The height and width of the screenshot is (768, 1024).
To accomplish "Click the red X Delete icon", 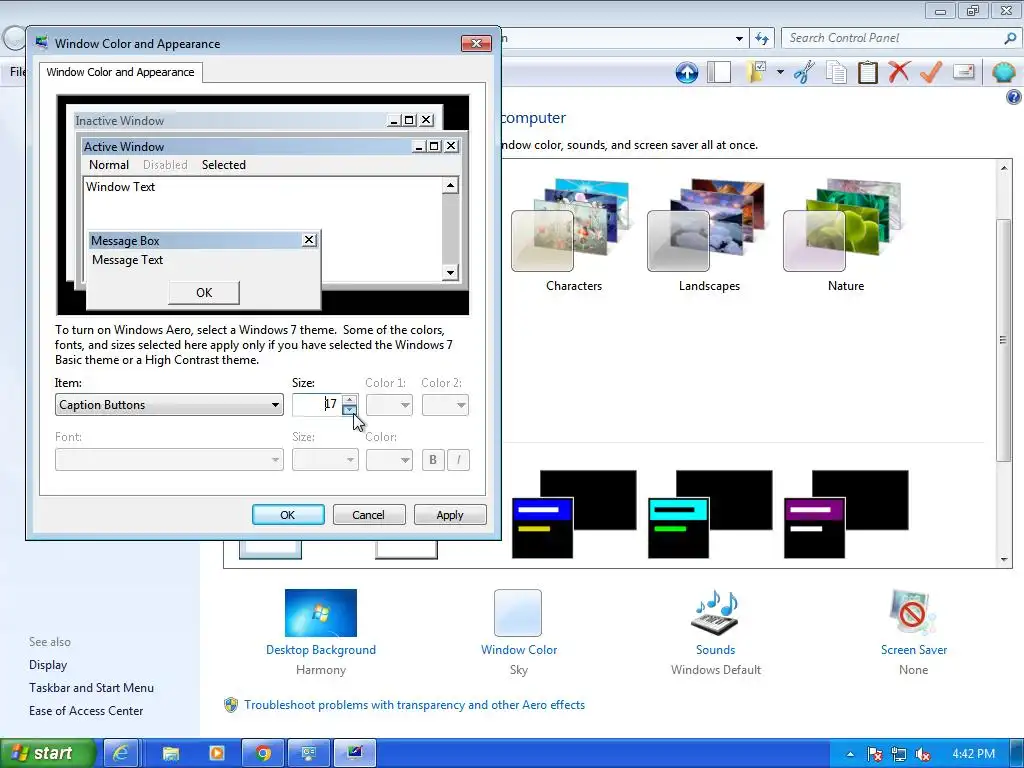I will coord(899,71).
